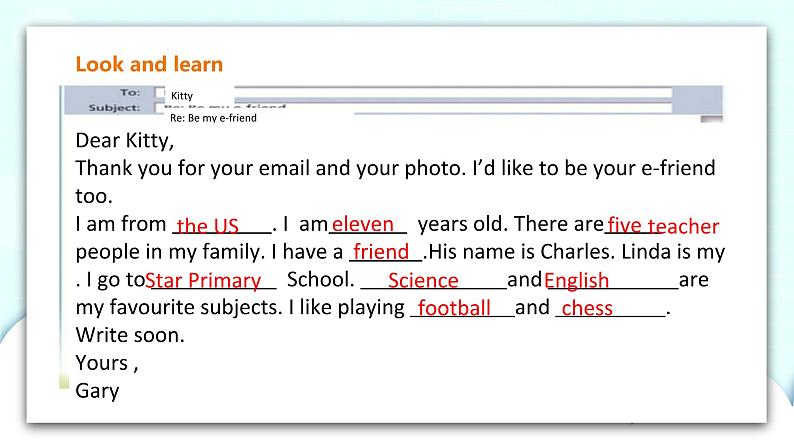Click the 'Write soon.' closing sentence
Screen dimensions: 794x447
(x=130, y=335)
